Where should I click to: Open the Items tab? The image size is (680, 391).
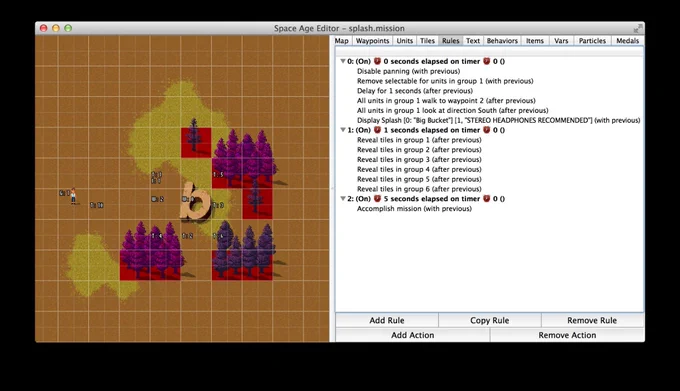tap(535, 41)
